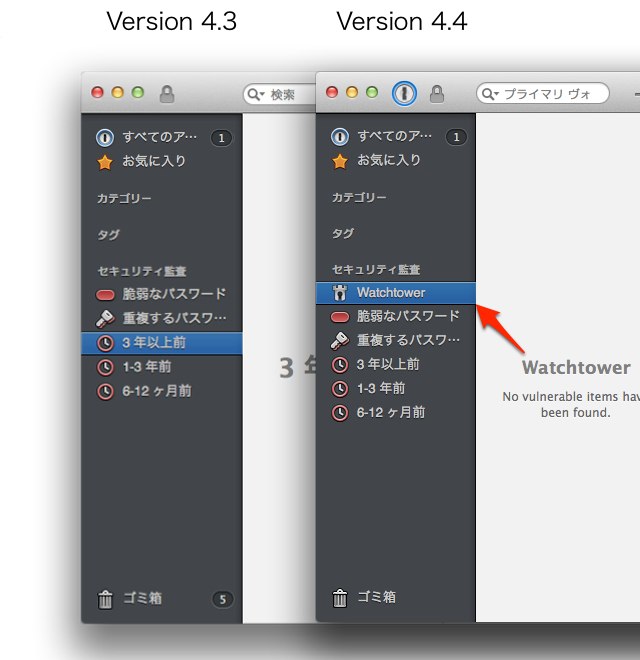The height and width of the screenshot is (660, 640).
Task: Expand タグ section in 4.3 sidebar
Action: 109,234
